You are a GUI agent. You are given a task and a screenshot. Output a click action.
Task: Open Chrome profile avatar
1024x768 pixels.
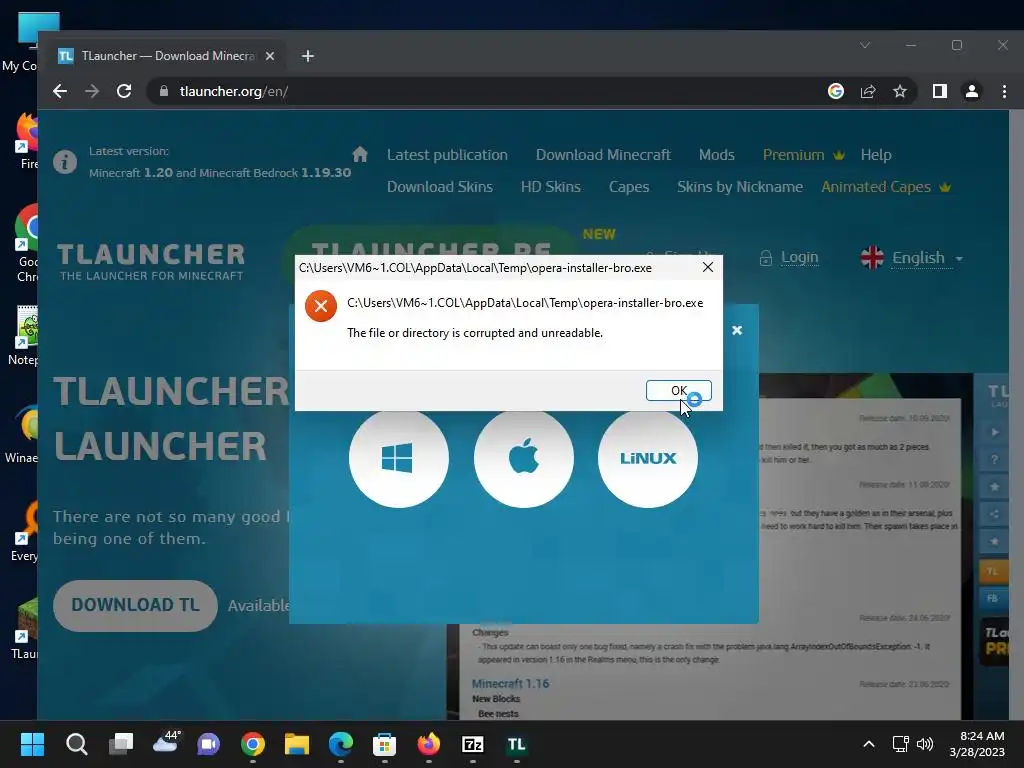coord(972,91)
